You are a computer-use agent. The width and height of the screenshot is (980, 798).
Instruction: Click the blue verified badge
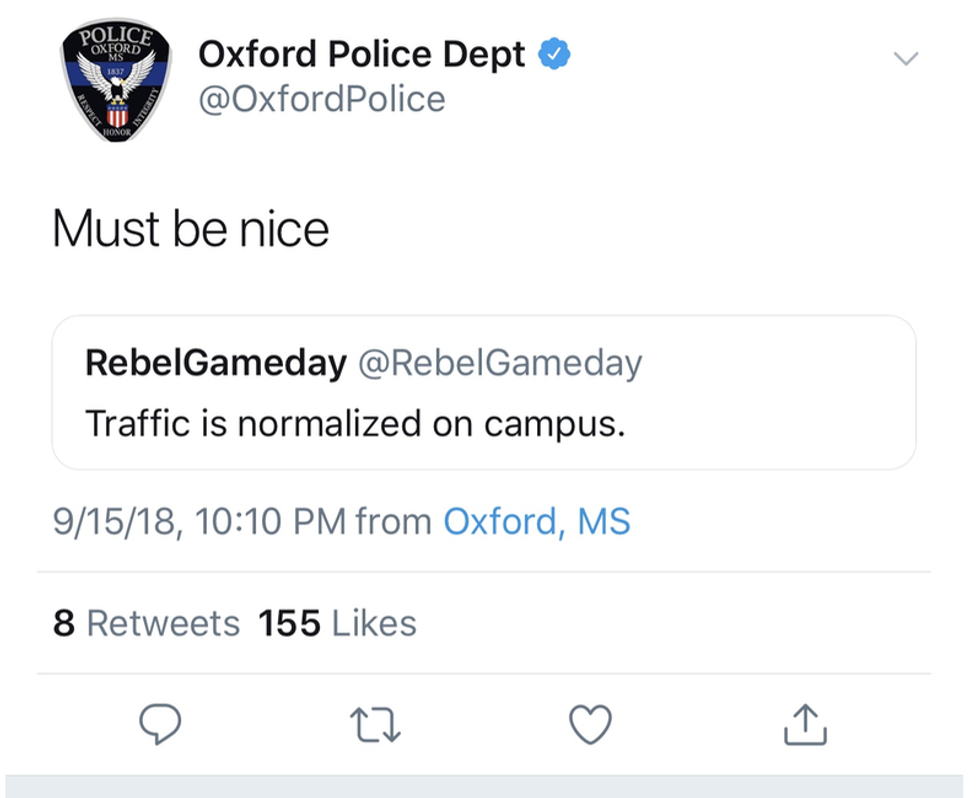click(555, 54)
